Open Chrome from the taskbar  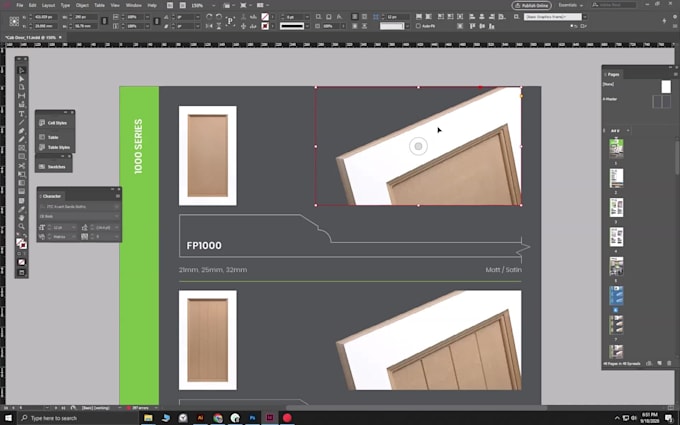pyautogui.click(x=218, y=418)
